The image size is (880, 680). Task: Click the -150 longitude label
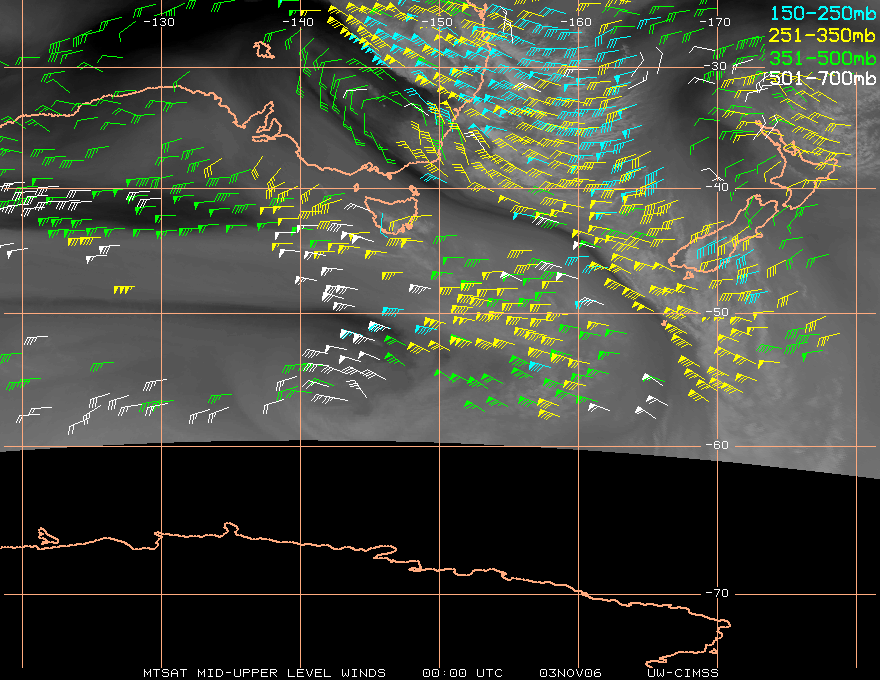(x=437, y=22)
